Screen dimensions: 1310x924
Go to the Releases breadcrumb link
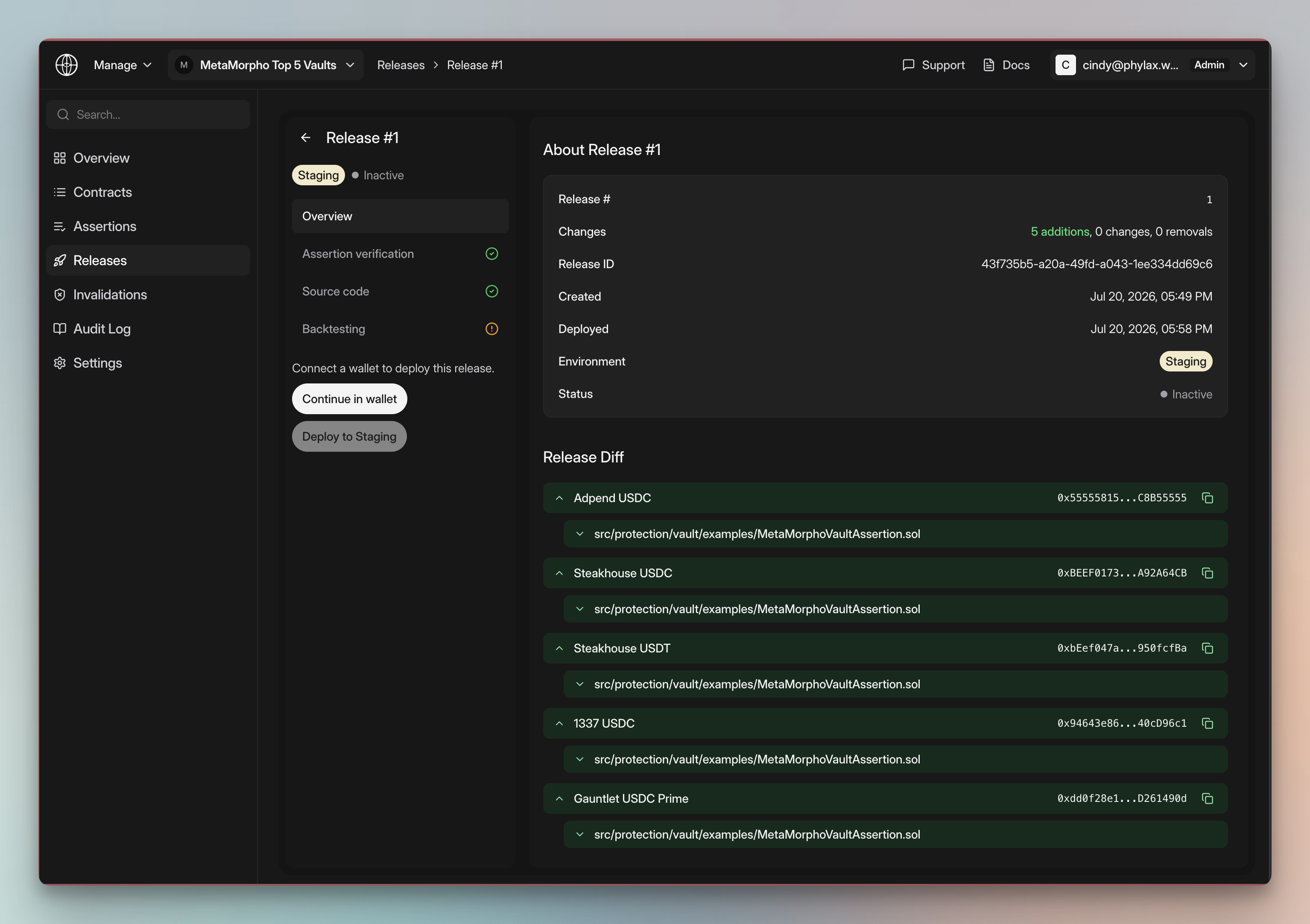point(401,65)
